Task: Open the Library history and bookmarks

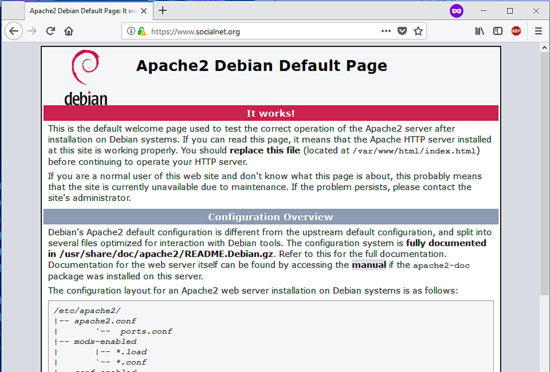Action: pos(479,31)
